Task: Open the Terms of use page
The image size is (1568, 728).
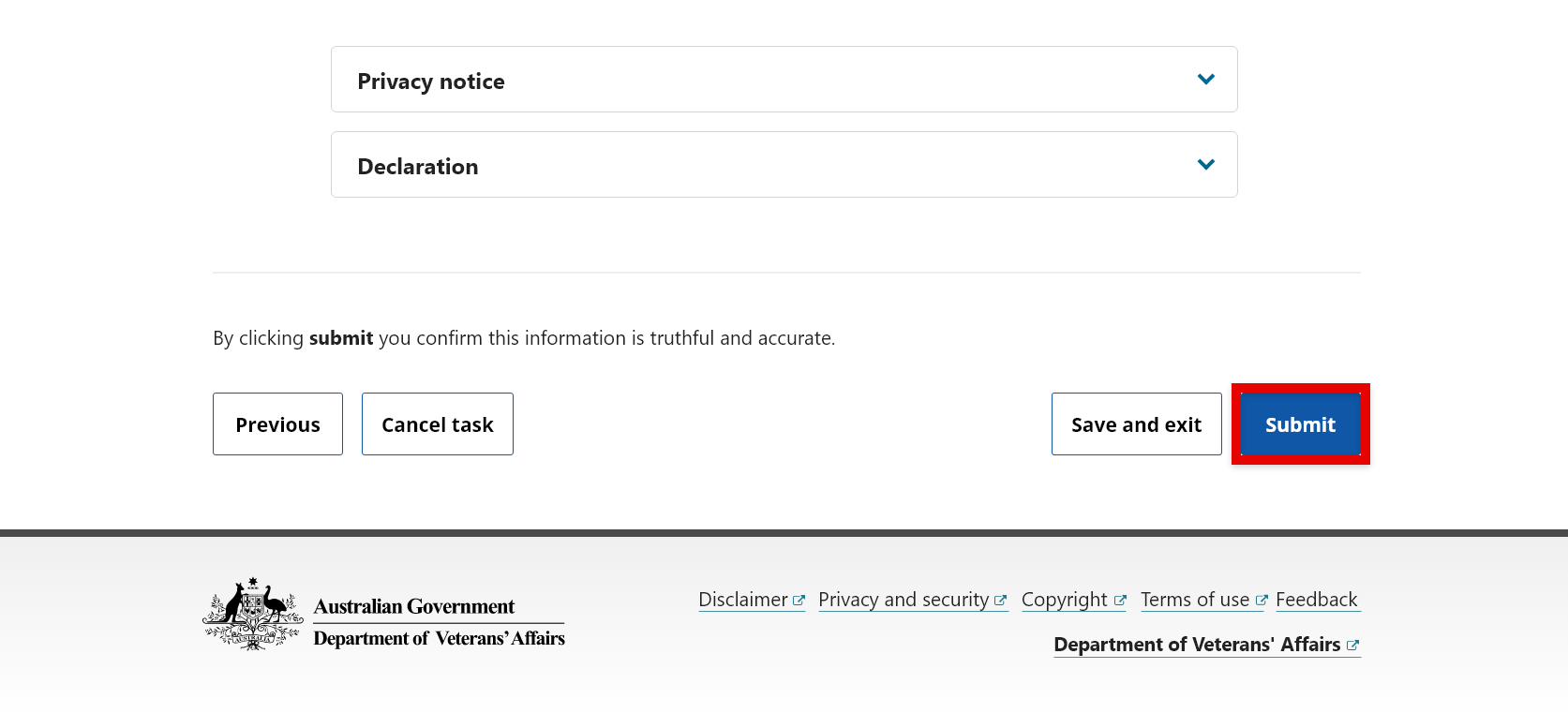Action: point(1195,600)
